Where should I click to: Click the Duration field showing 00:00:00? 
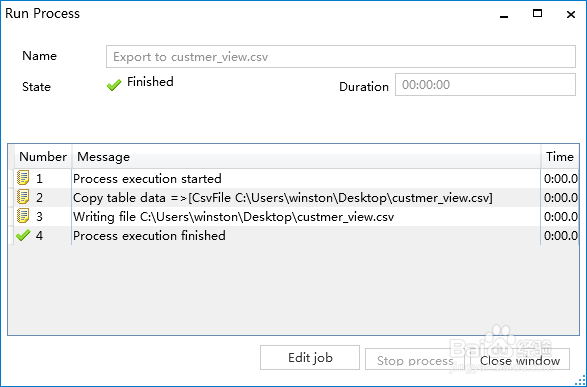[x=485, y=85]
